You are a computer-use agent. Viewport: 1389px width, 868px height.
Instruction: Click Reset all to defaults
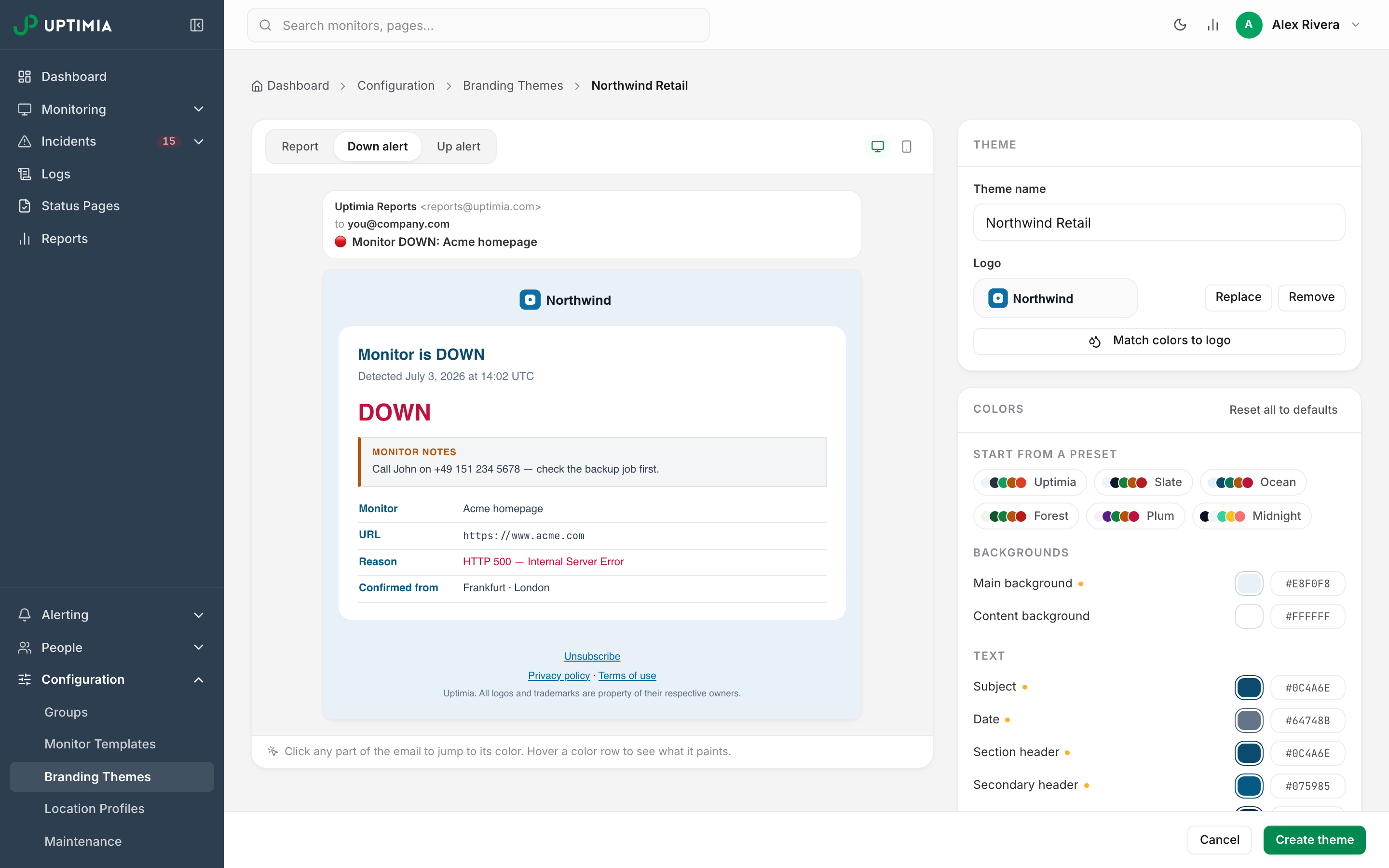(x=1283, y=409)
